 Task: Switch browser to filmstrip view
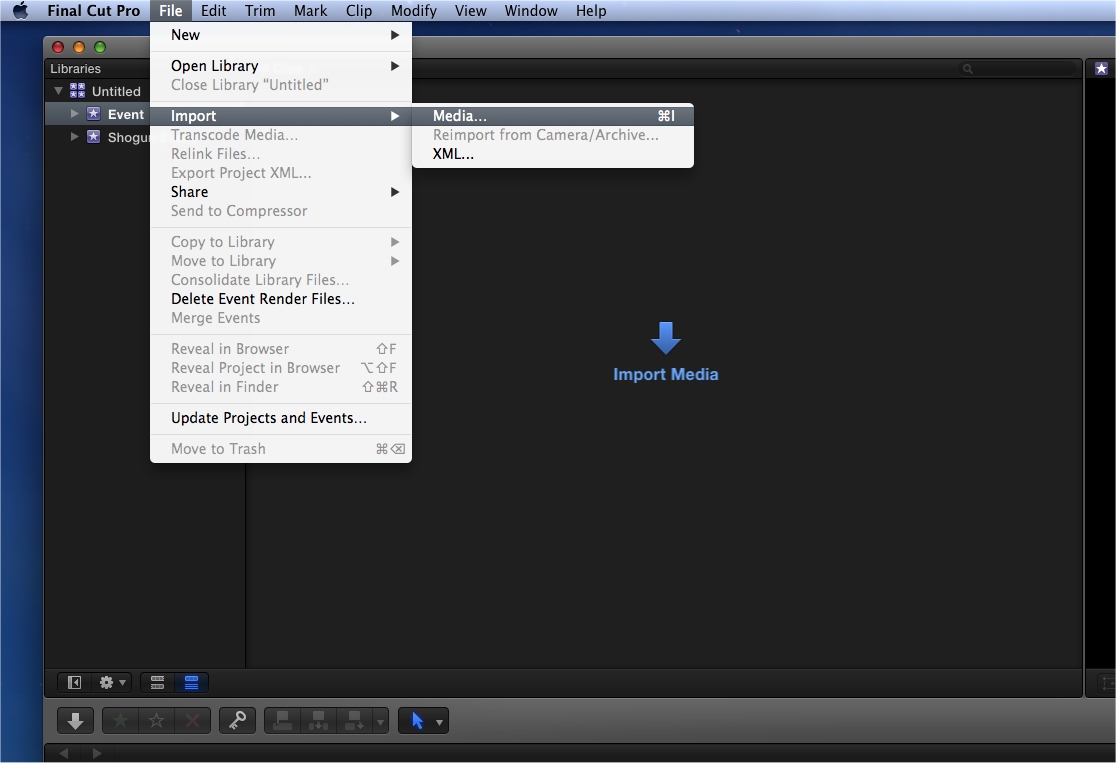(157, 682)
